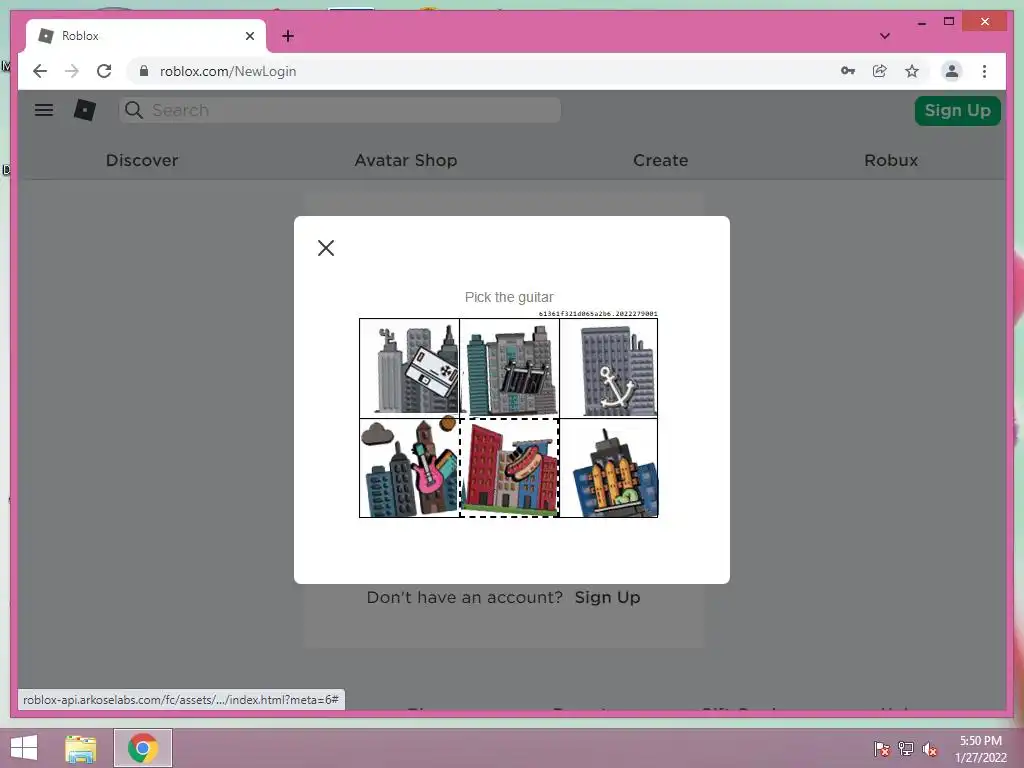The image size is (1024, 768).
Task: Open the Chrome profile avatar
Action: tap(952, 71)
